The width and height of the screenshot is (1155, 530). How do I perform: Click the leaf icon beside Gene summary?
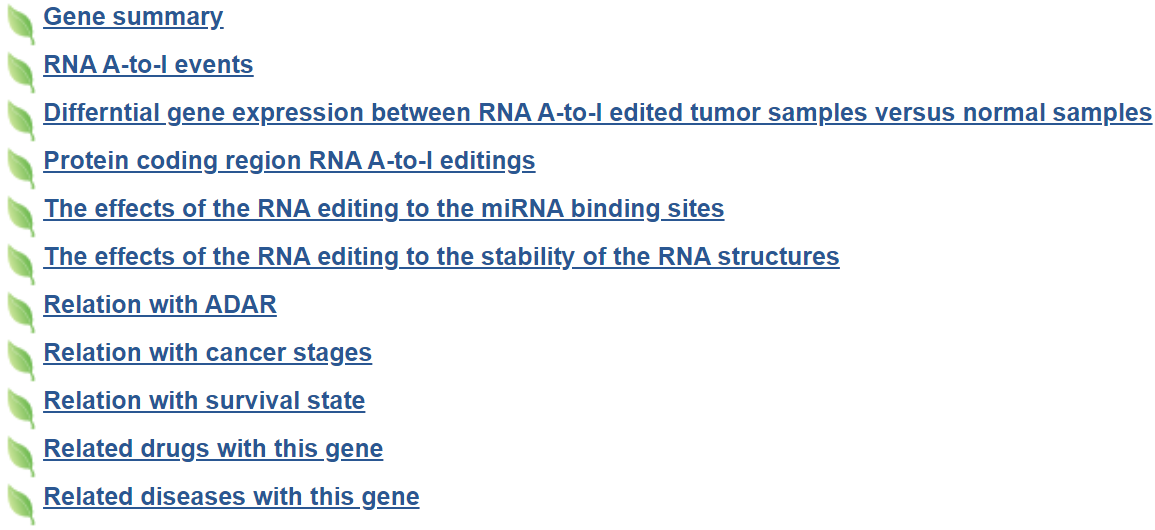(x=20, y=24)
